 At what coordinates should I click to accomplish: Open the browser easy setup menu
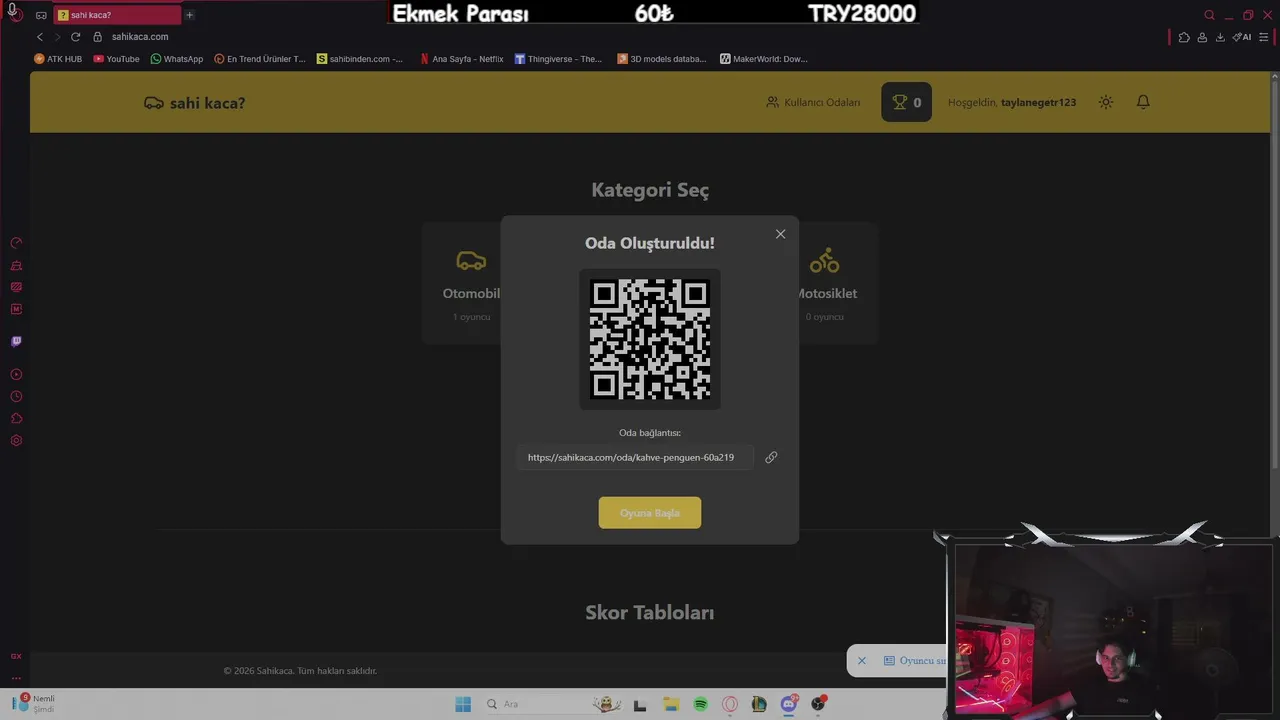coord(1264,37)
